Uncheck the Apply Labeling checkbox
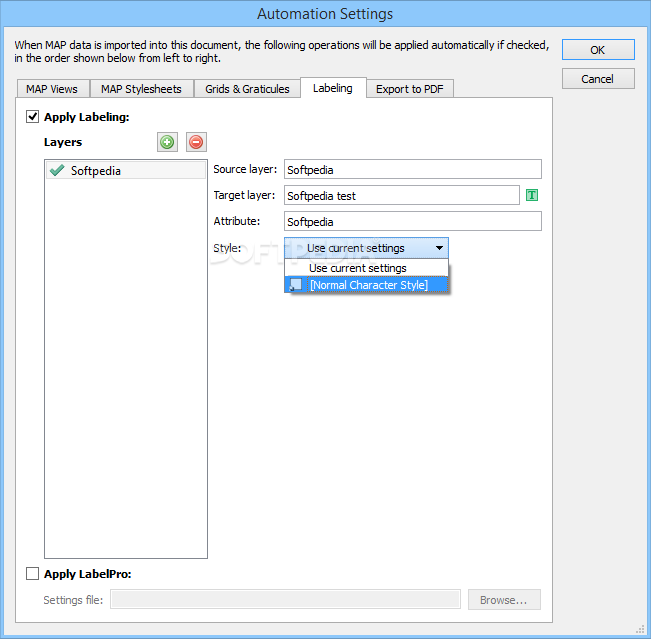651x639 pixels. tap(32, 117)
